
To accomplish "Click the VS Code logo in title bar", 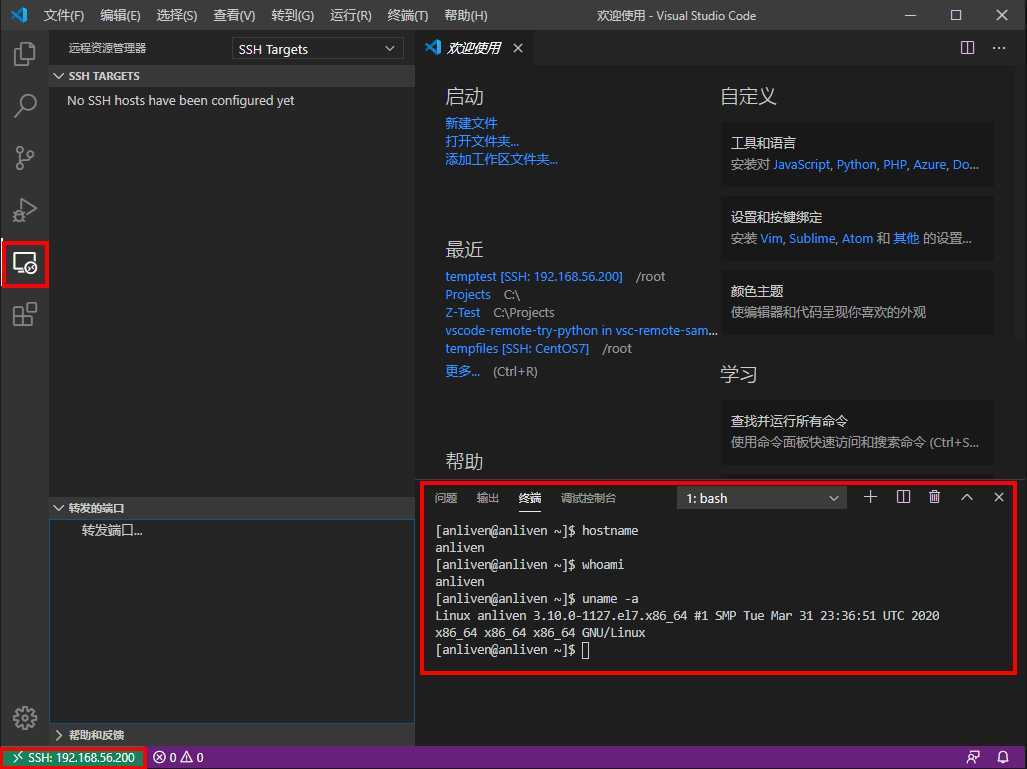I will [20, 14].
